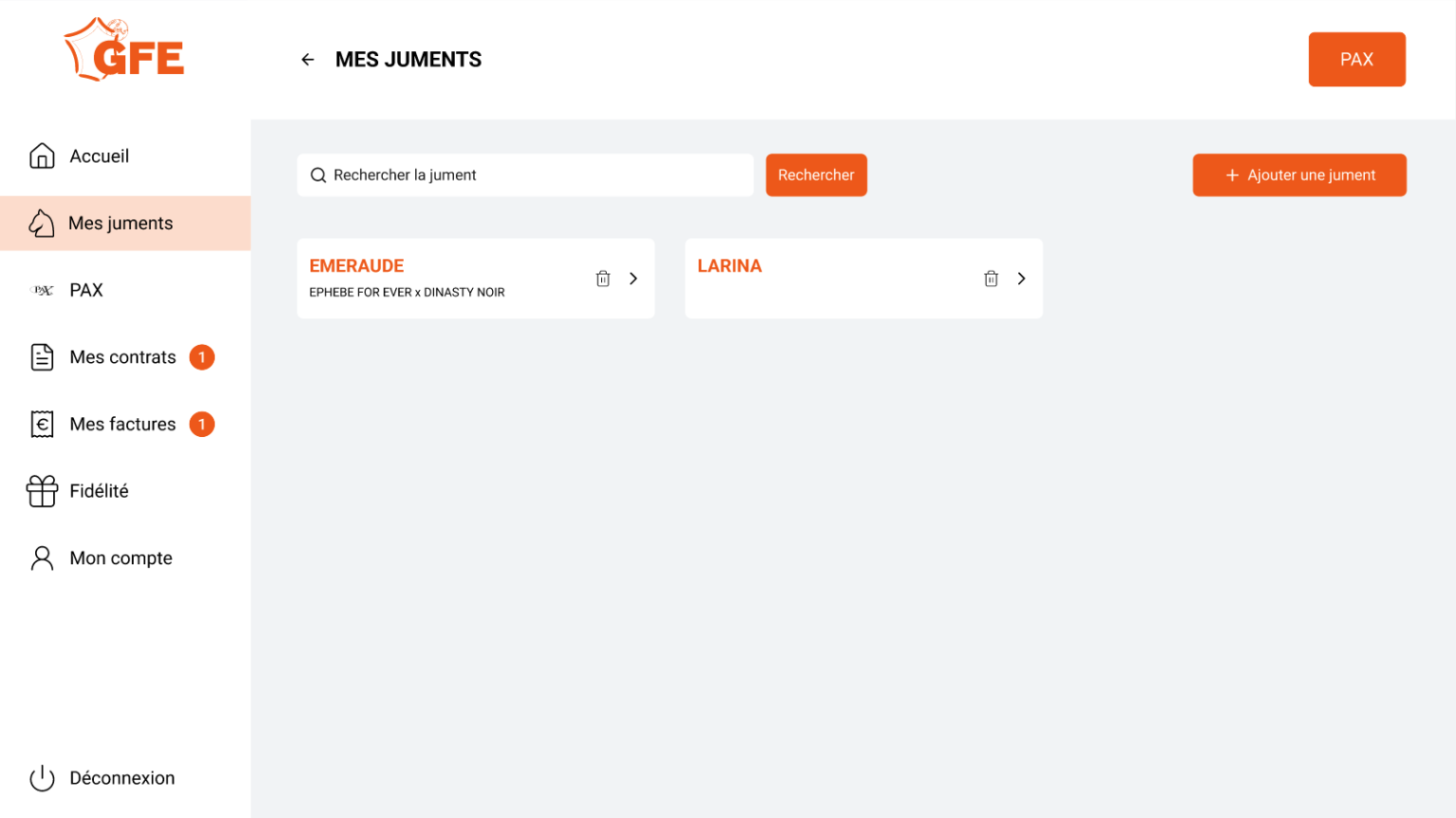Delete the LARINA mare with trash icon

click(991, 279)
